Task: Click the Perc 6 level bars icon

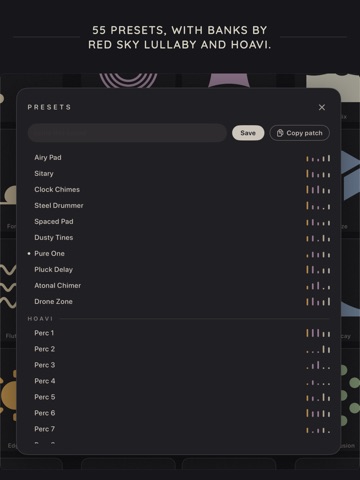Action: coord(318,413)
